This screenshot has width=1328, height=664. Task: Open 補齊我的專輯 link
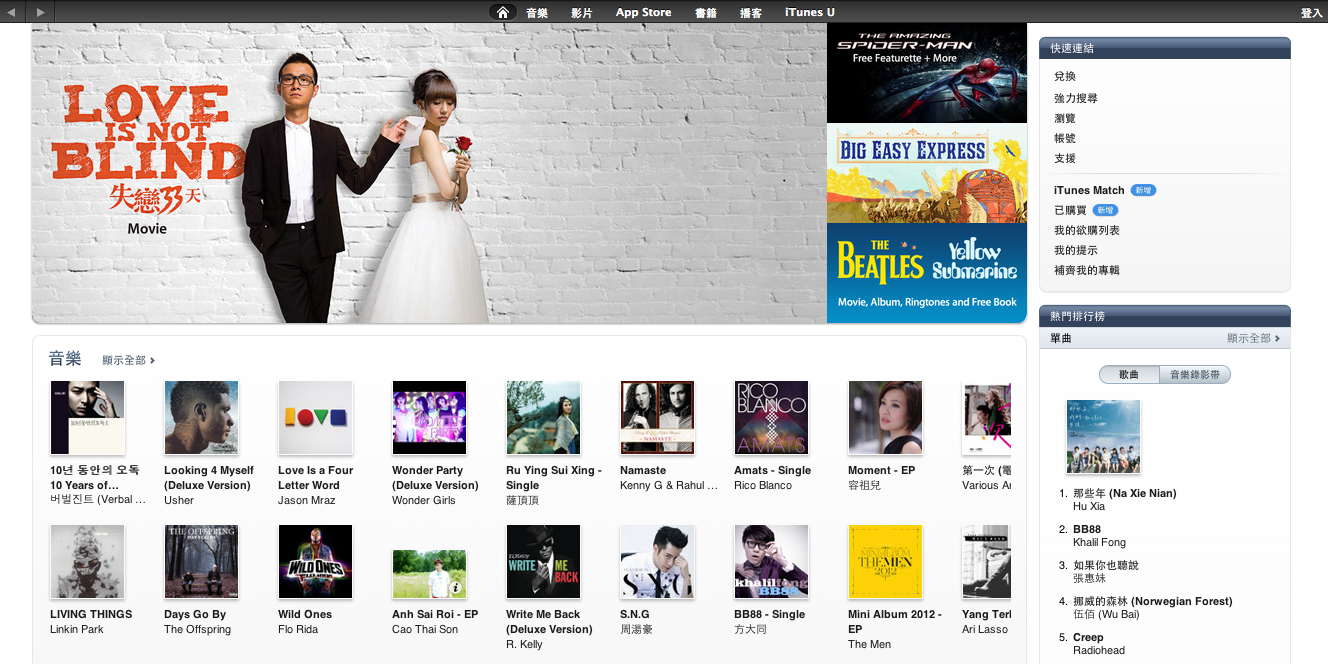click(1087, 270)
